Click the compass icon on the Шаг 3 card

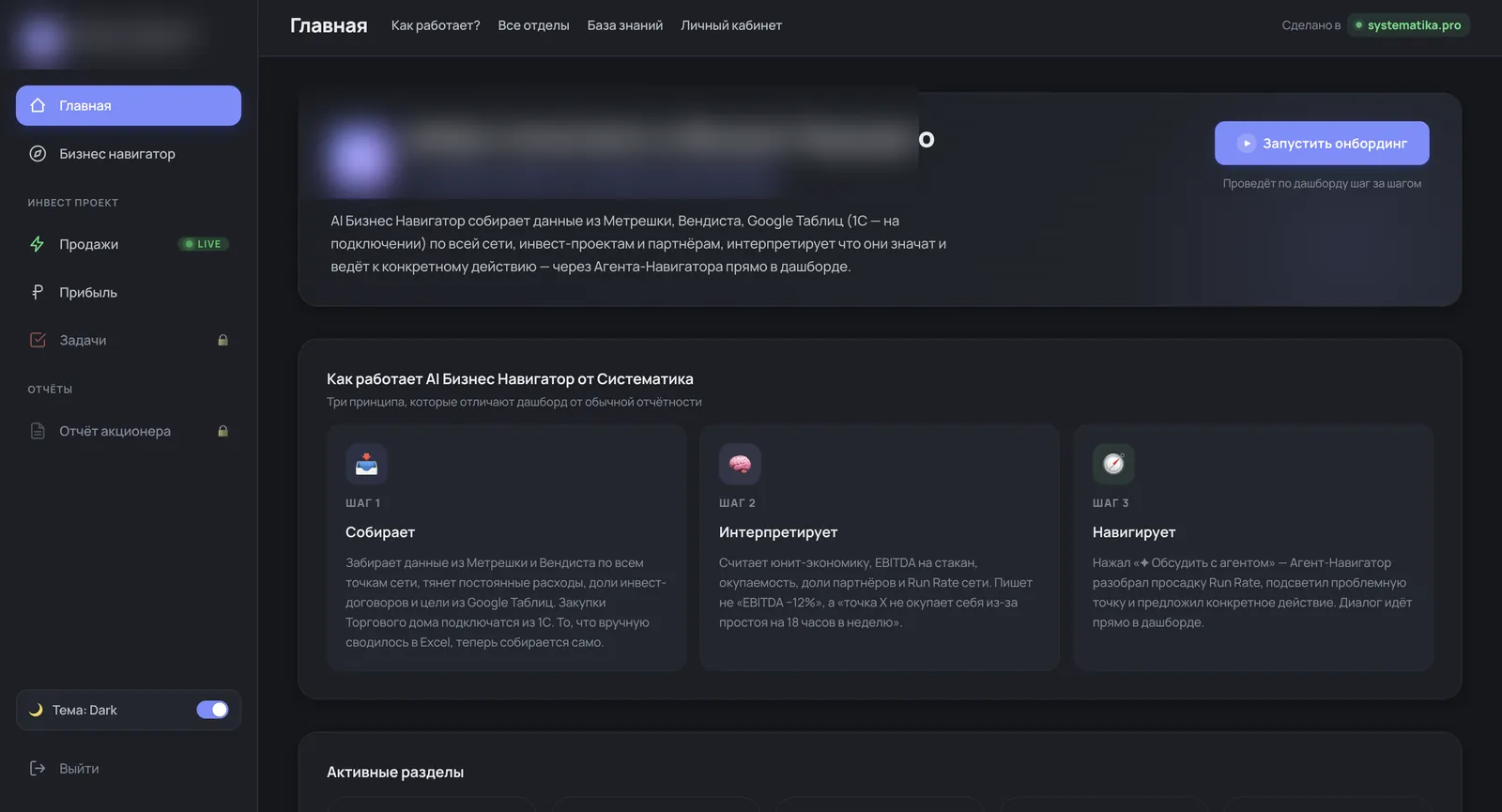click(x=1113, y=464)
